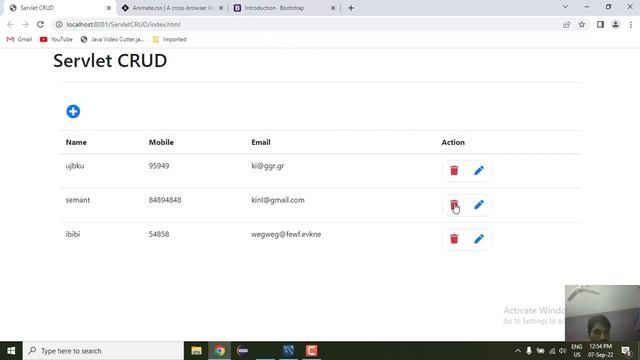Open the Imported bookmarks folder

(x=169, y=39)
